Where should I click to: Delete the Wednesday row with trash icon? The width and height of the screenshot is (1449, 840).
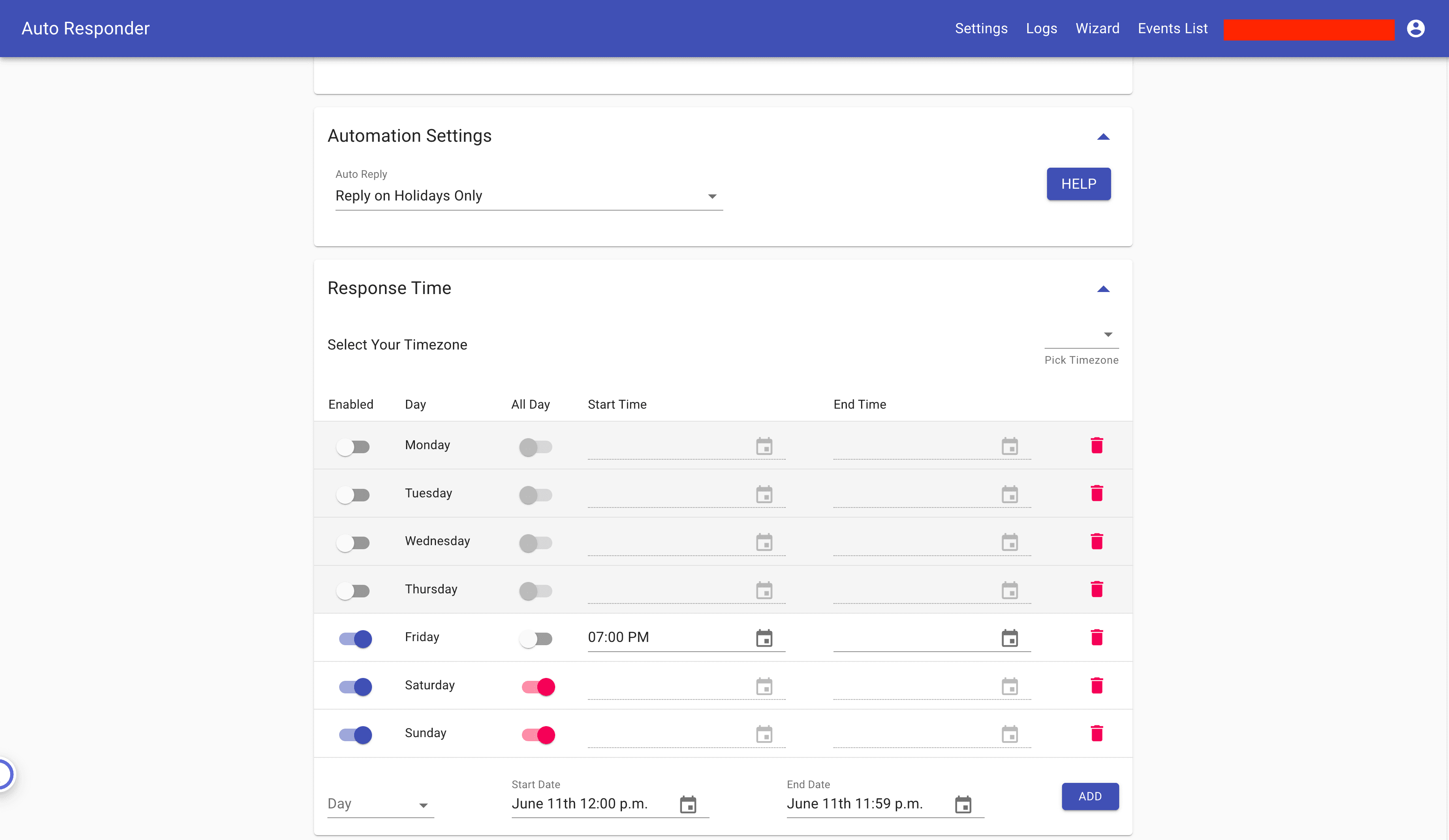click(1096, 541)
